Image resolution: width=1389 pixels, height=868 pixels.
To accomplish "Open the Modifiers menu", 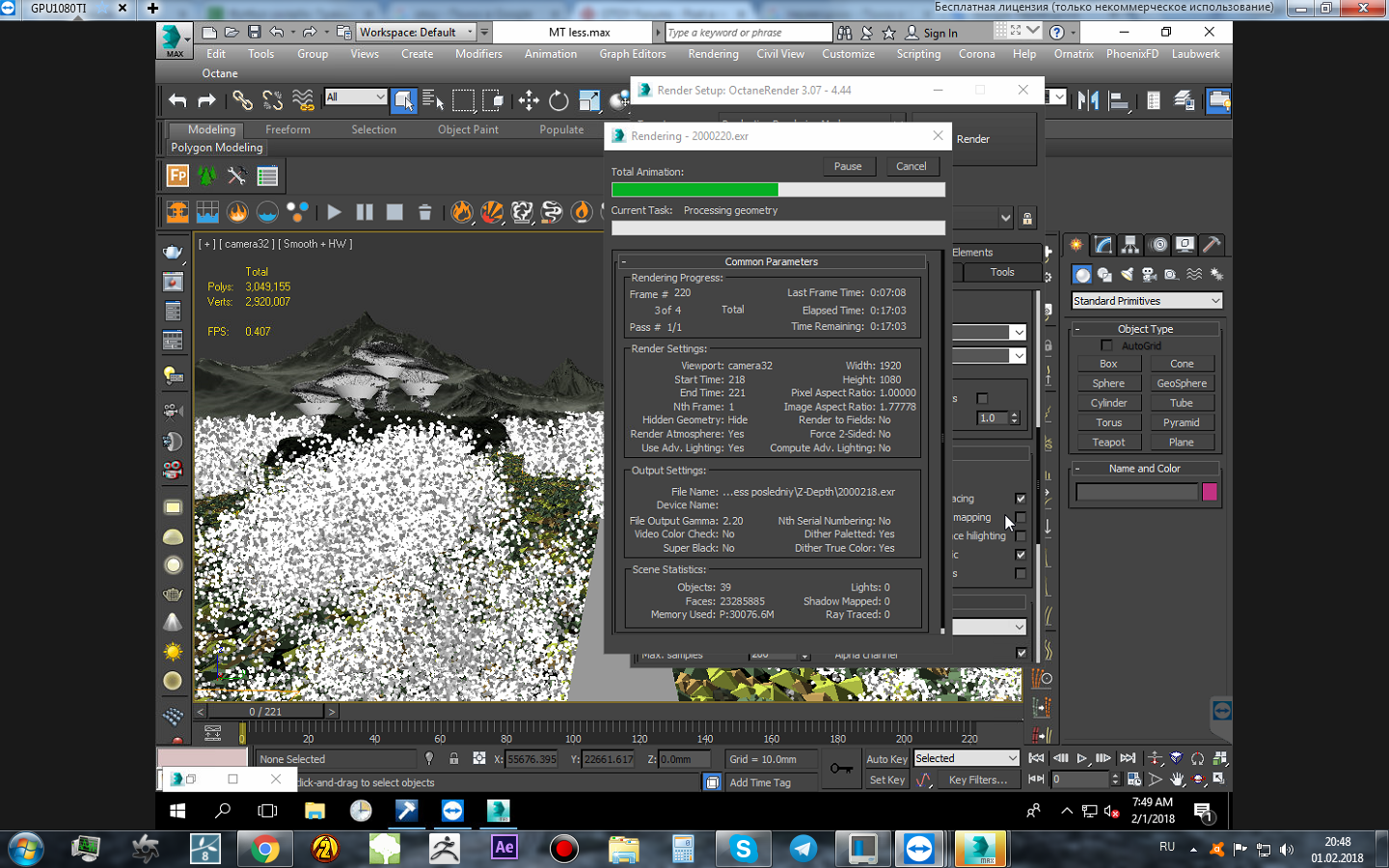I will [x=478, y=54].
